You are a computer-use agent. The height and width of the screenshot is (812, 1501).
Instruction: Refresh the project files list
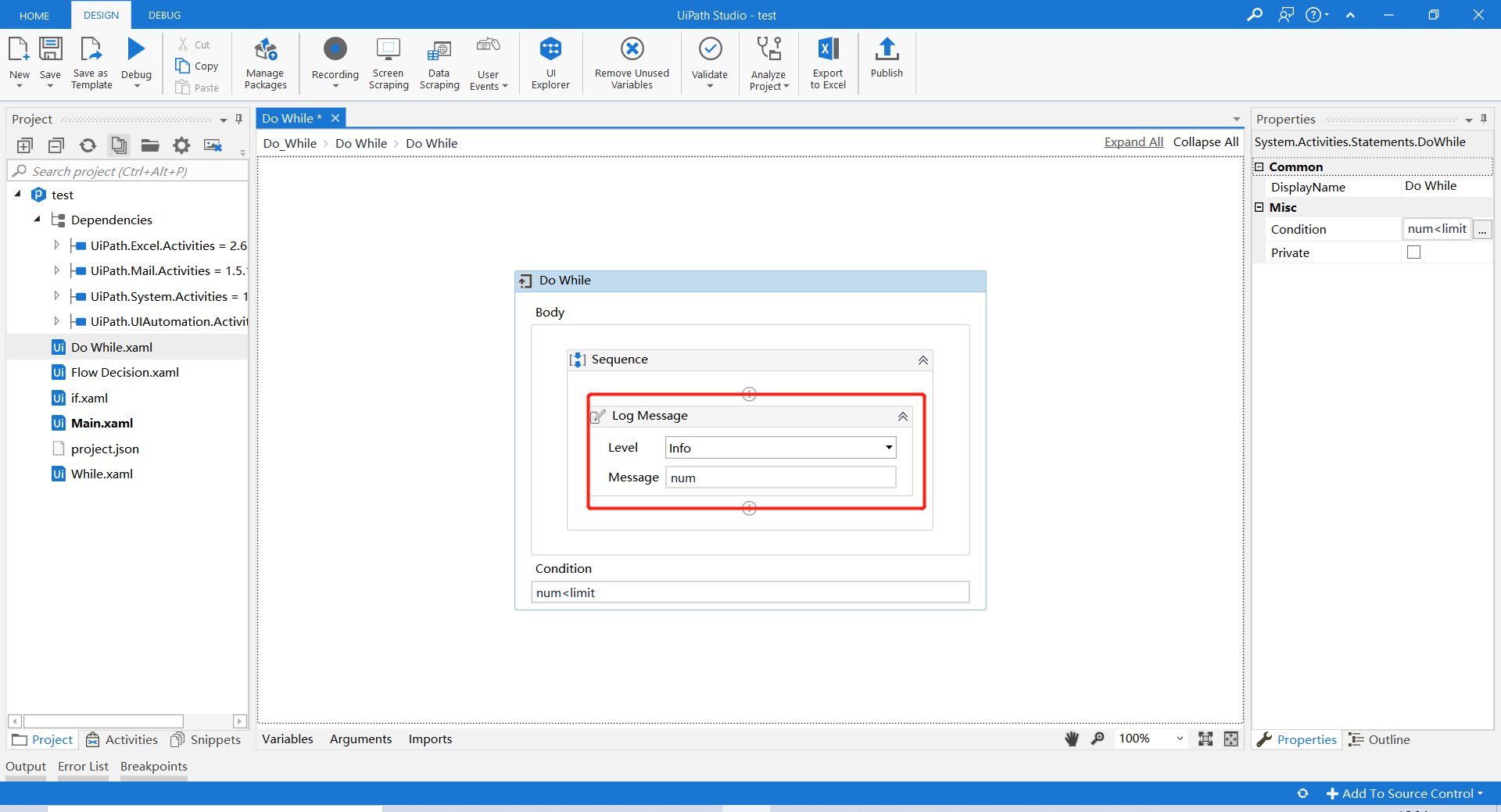(x=88, y=145)
